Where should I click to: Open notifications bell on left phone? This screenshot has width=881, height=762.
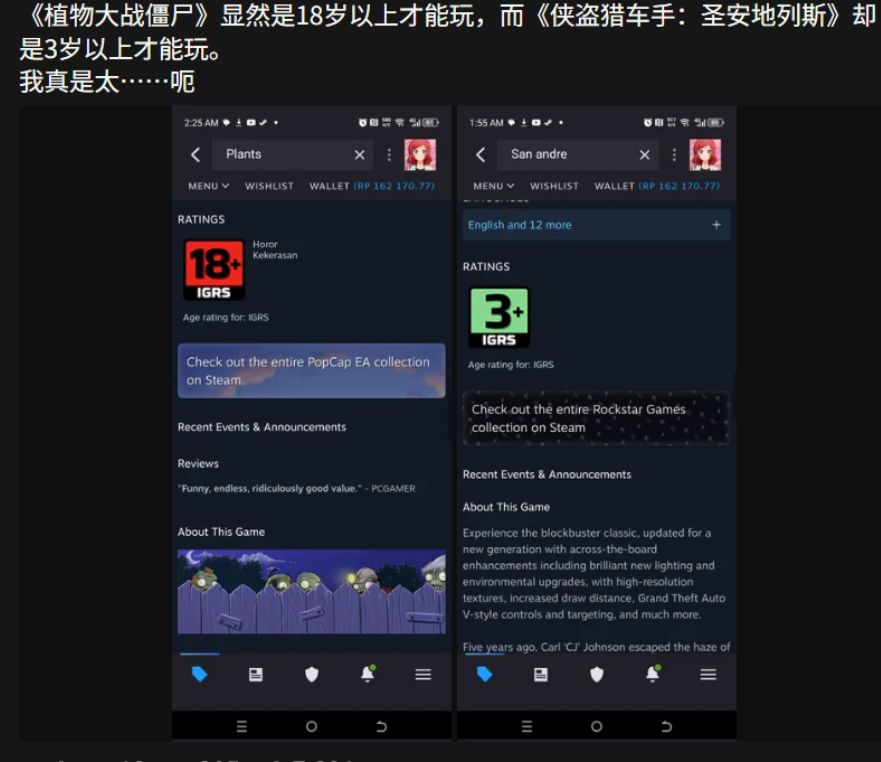click(367, 673)
